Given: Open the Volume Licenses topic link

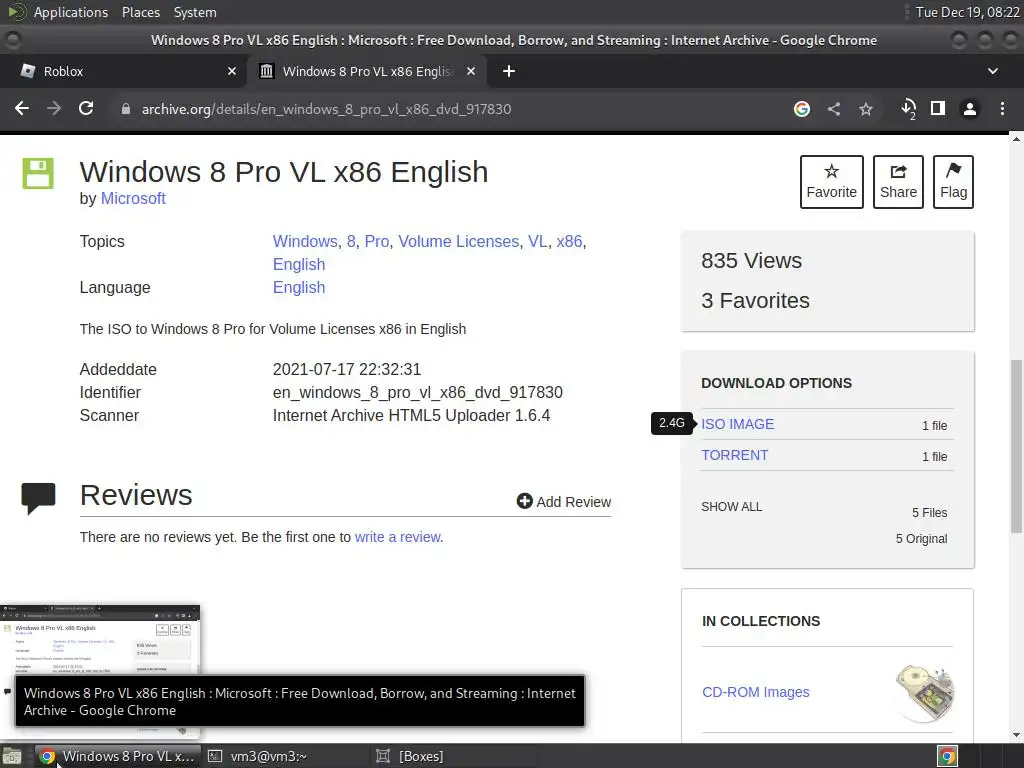Looking at the screenshot, I should (x=459, y=242).
